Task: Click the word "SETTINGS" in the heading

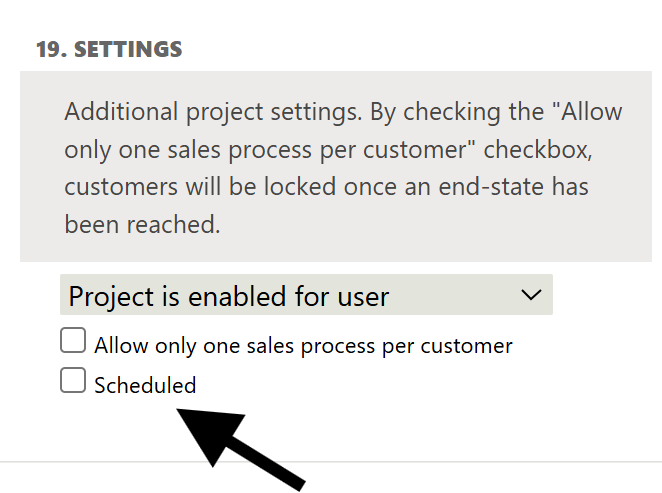Action: (126, 49)
